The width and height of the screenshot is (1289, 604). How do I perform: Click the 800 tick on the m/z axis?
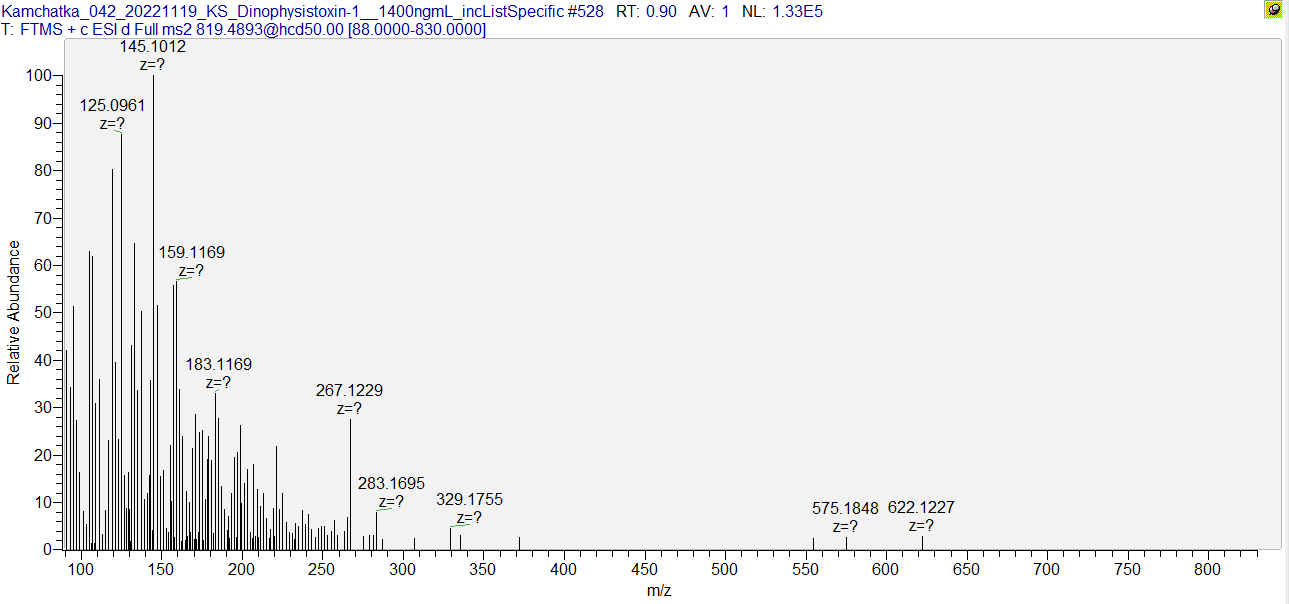[x=1208, y=569]
